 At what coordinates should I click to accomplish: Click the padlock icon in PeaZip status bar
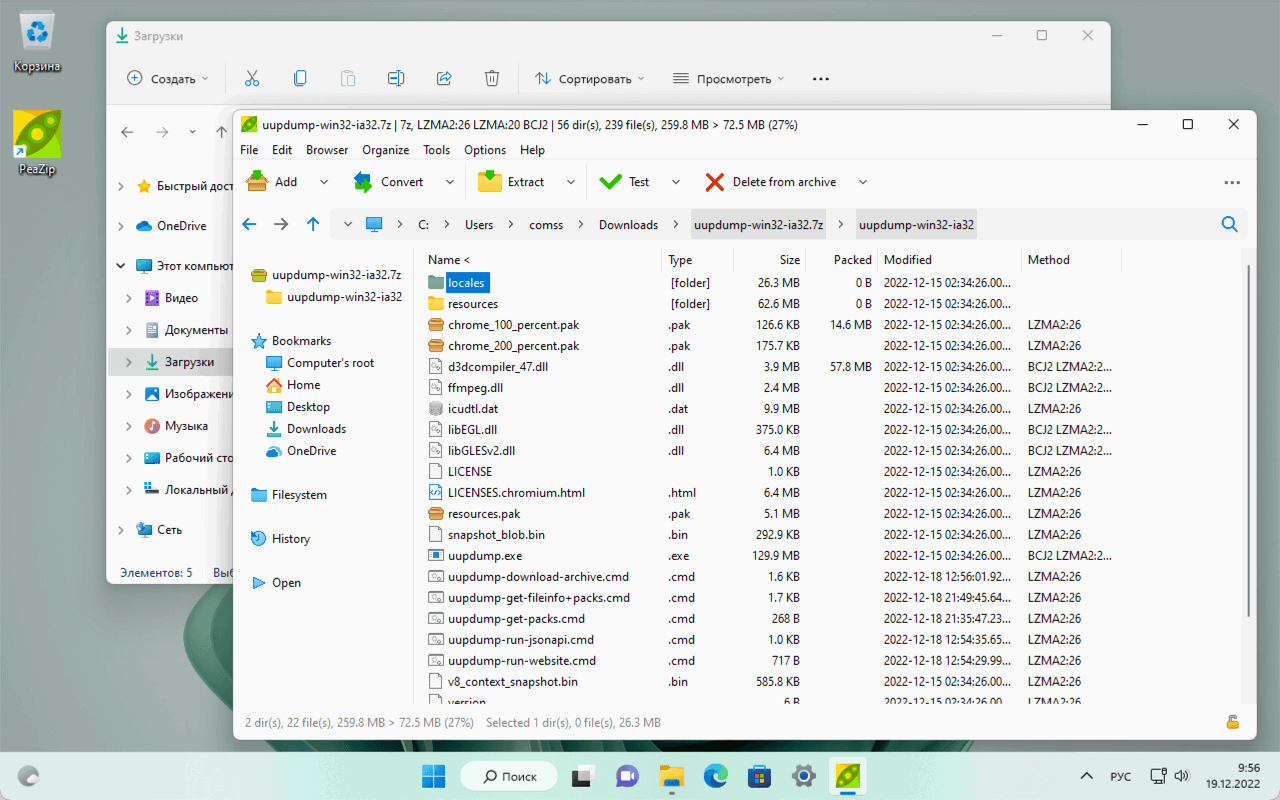point(1233,722)
